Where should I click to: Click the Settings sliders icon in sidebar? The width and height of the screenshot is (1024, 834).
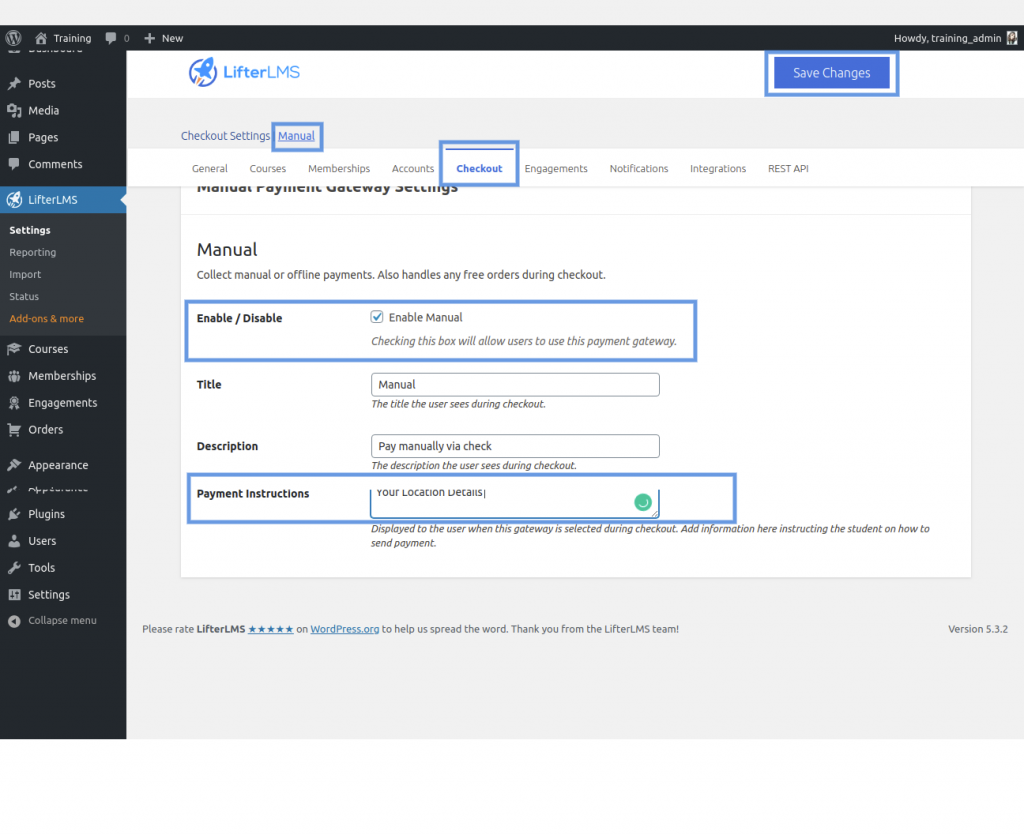tap(14, 594)
